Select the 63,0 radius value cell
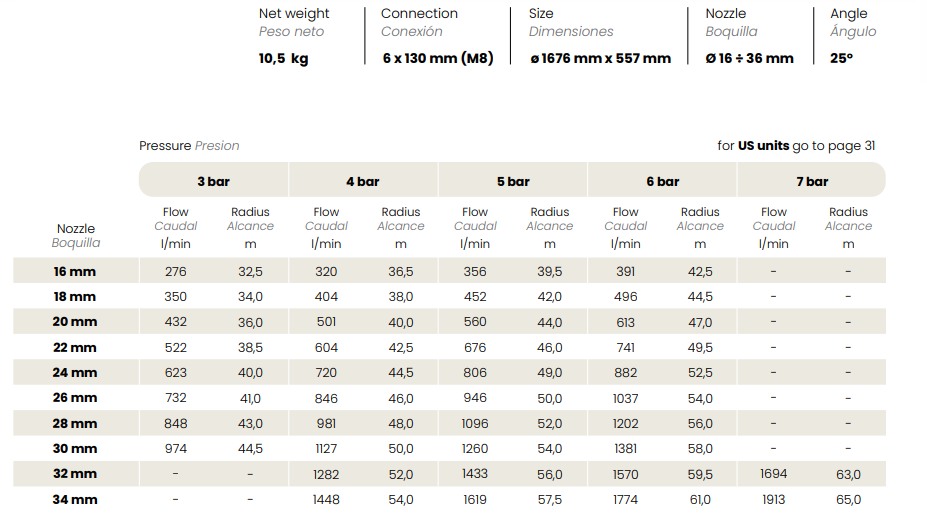The height and width of the screenshot is (522, 927). coord(848,474)
